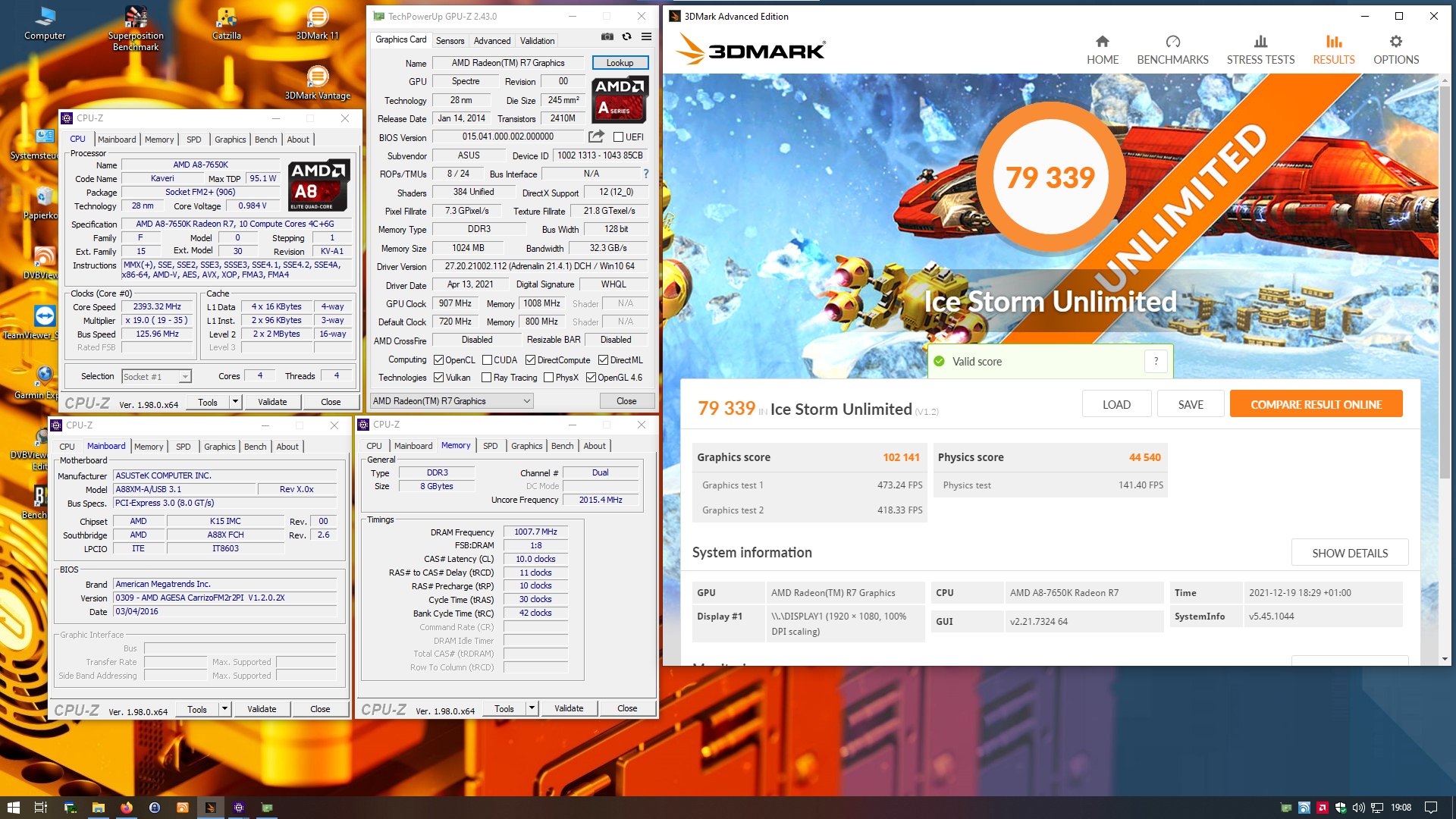Viewport: 1456px width, 819px height.
Task: Open Superposition Benchmark desktop shortcut
Action: 136,29
